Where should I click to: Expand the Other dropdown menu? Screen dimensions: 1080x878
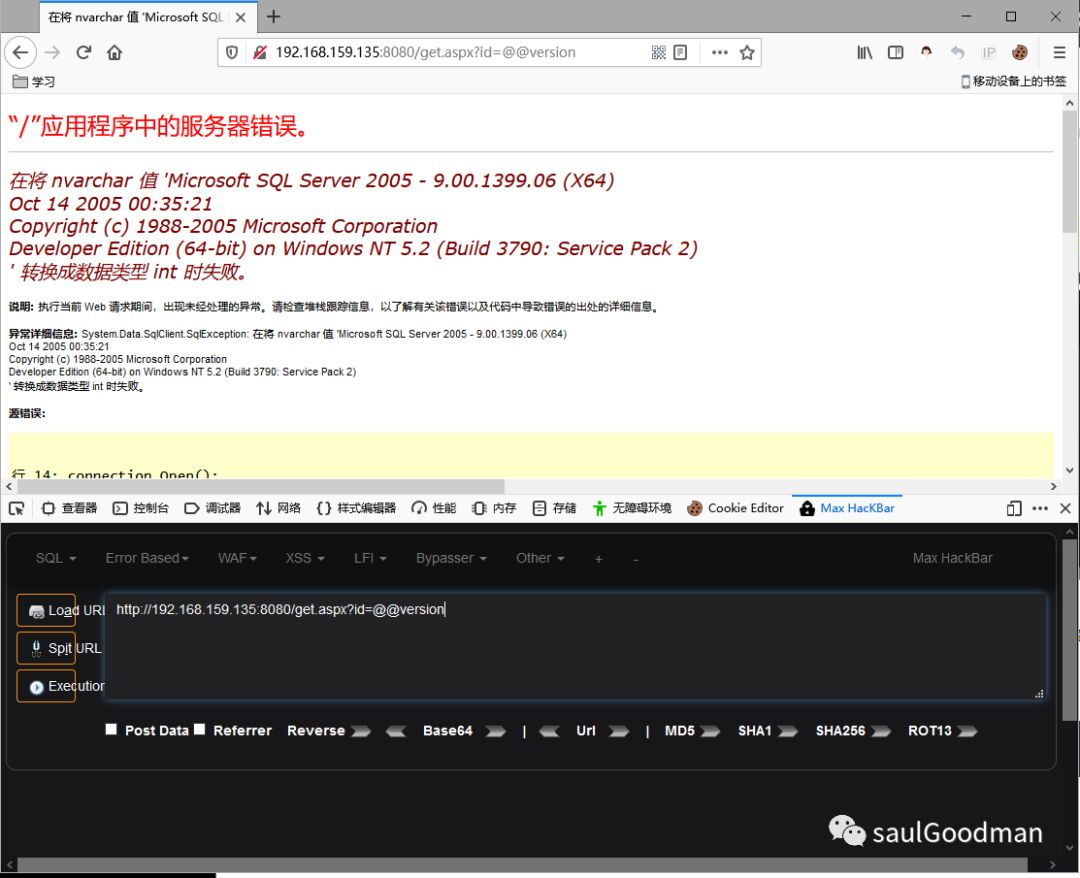[x=540, y=558]
